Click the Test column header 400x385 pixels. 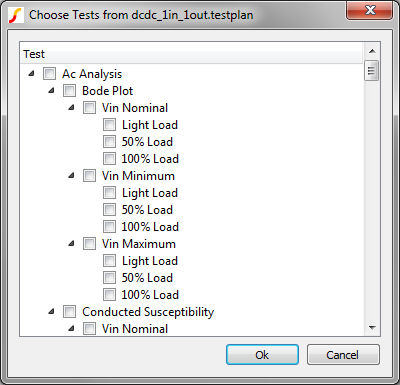(191, 54)
